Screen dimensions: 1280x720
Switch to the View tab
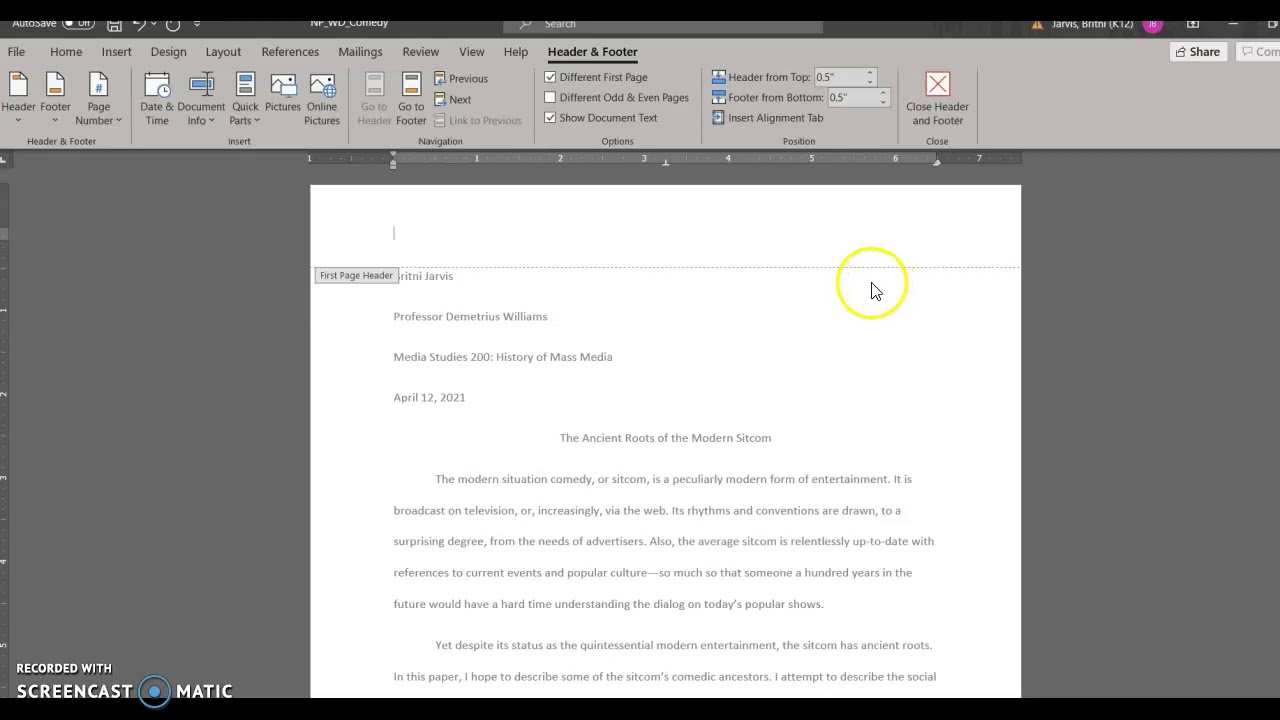coord(472,52)
